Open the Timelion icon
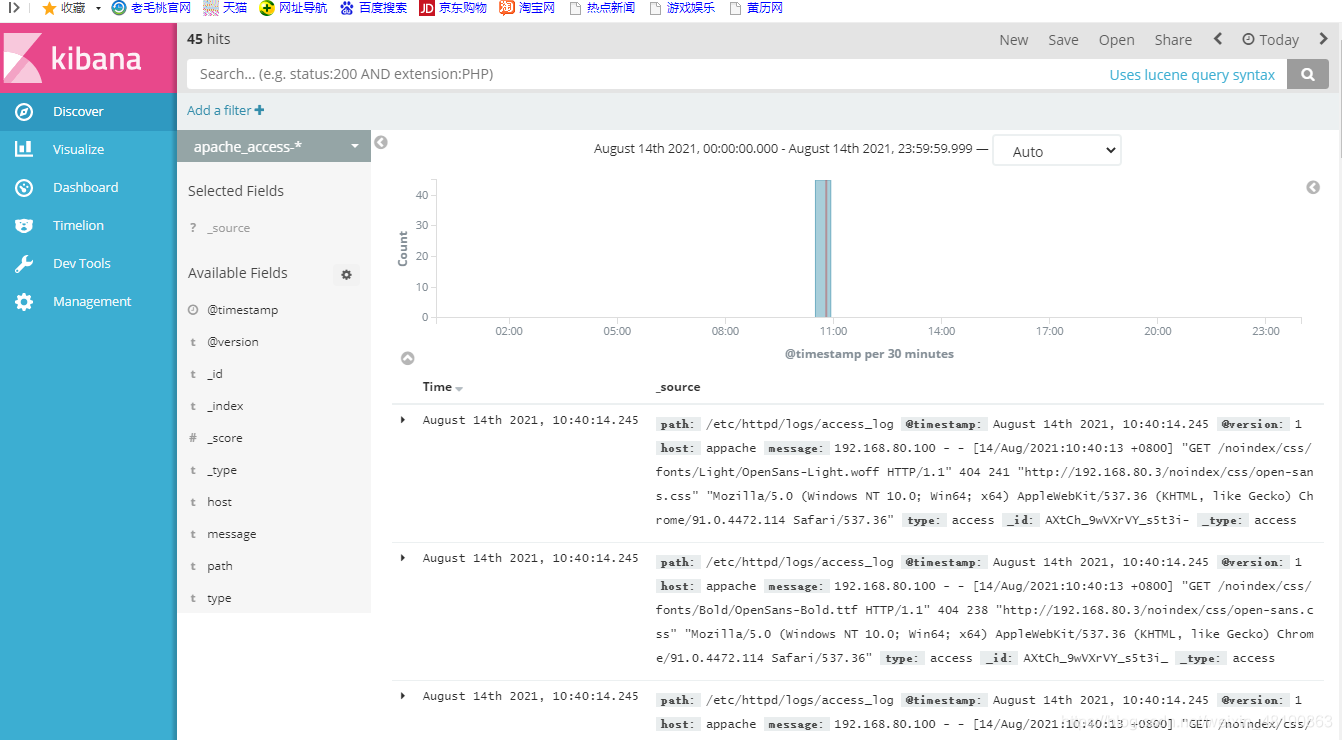Screen dimensions: 1342x740 (24, 226)
